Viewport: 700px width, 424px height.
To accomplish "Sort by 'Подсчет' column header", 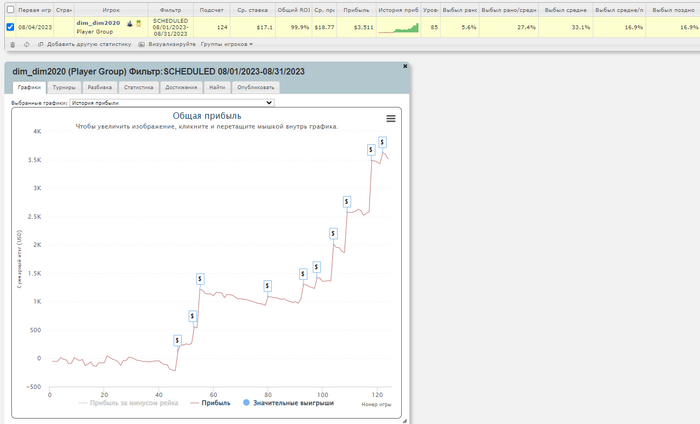I will 212,10.
